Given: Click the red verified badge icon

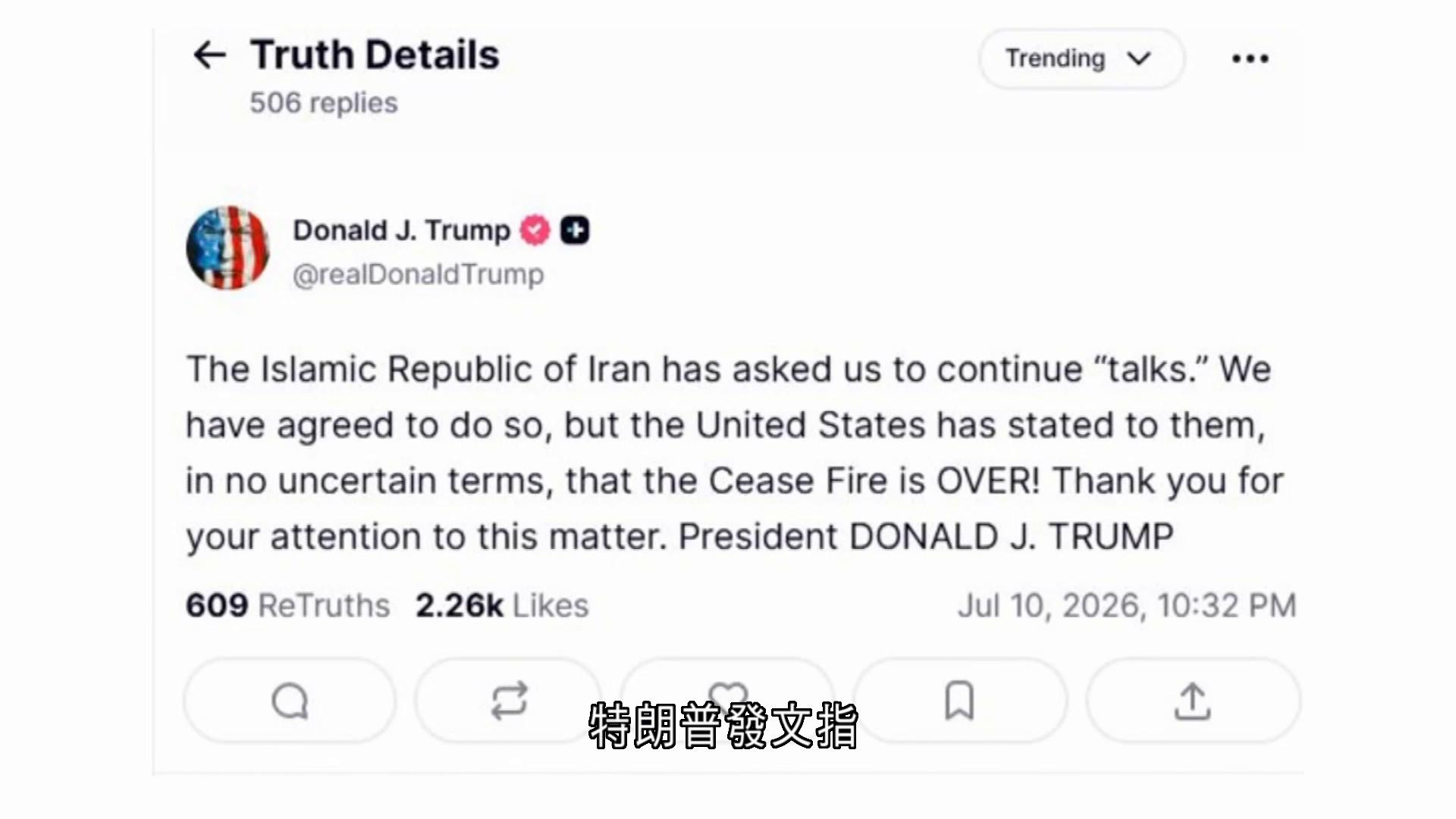Looking at the screenshot, I should (535, 230).
